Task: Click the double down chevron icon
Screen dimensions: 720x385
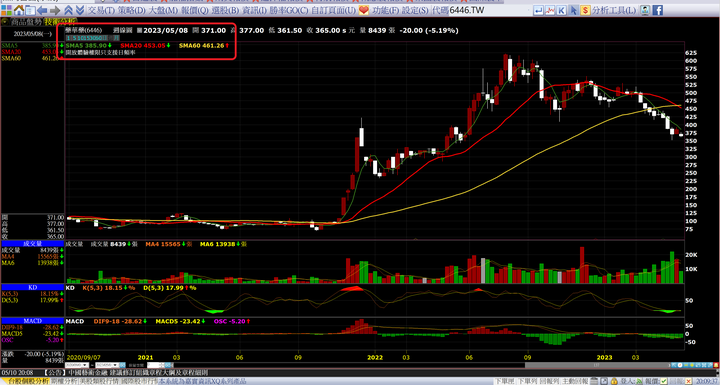Action: click(x=80, y=10)
